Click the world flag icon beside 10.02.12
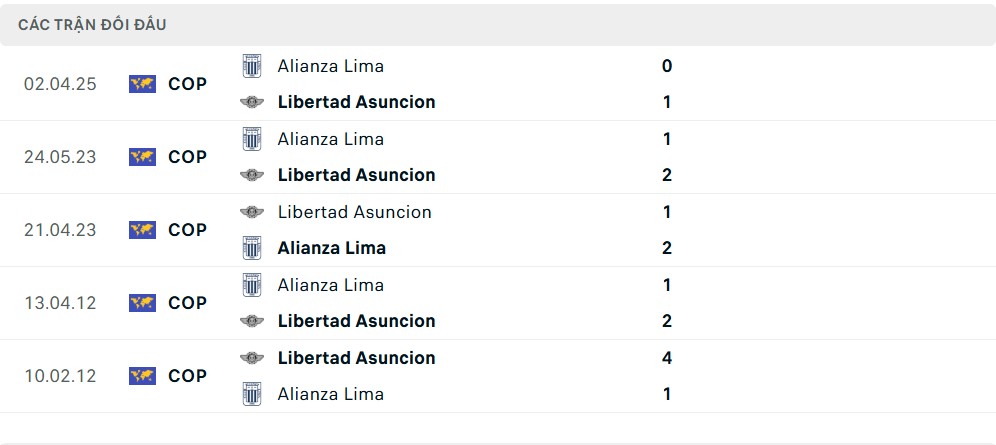This screenshot has width=996, height=445. pos(142,376)
